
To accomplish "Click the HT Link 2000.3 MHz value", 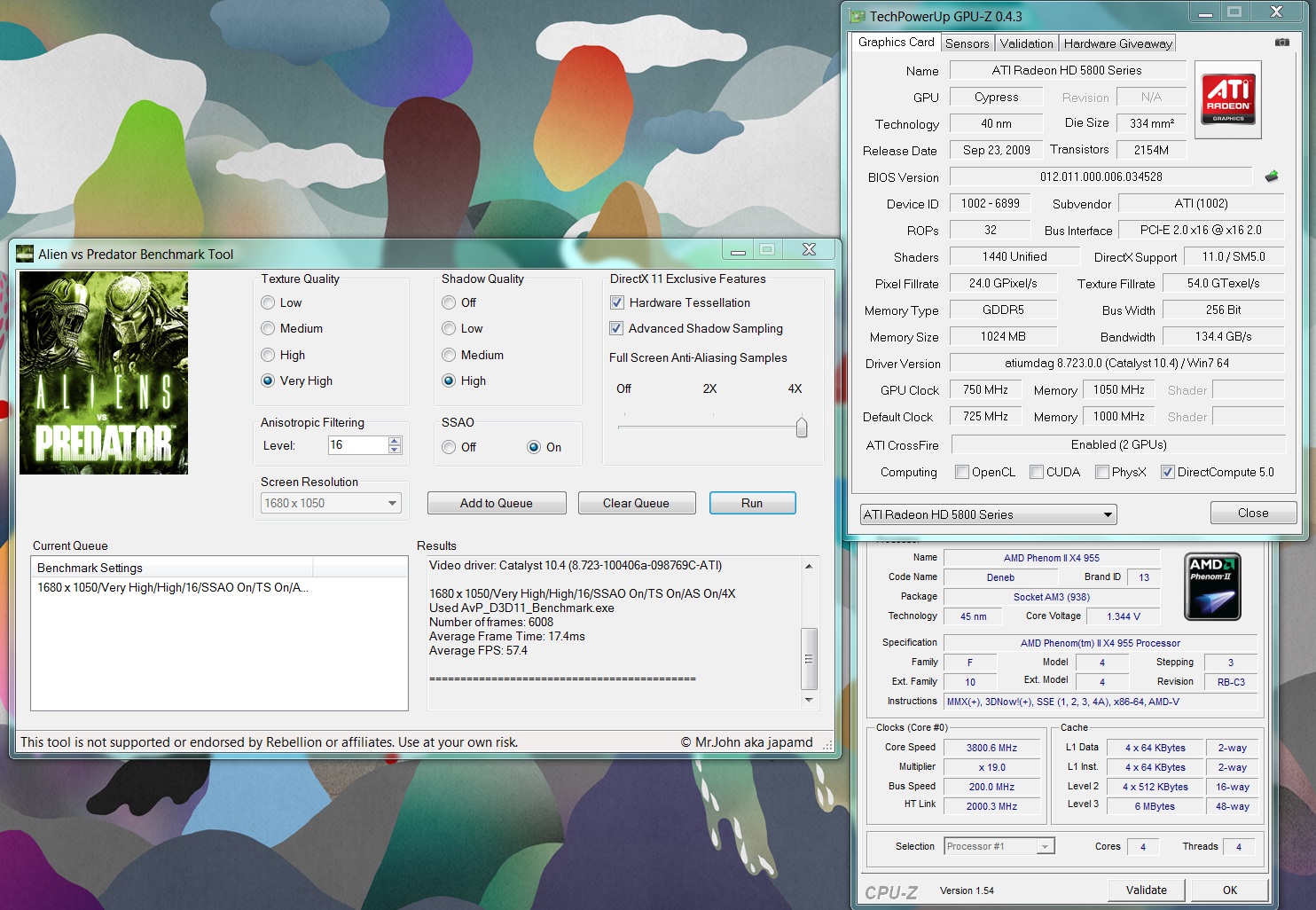I will (991, 806).
